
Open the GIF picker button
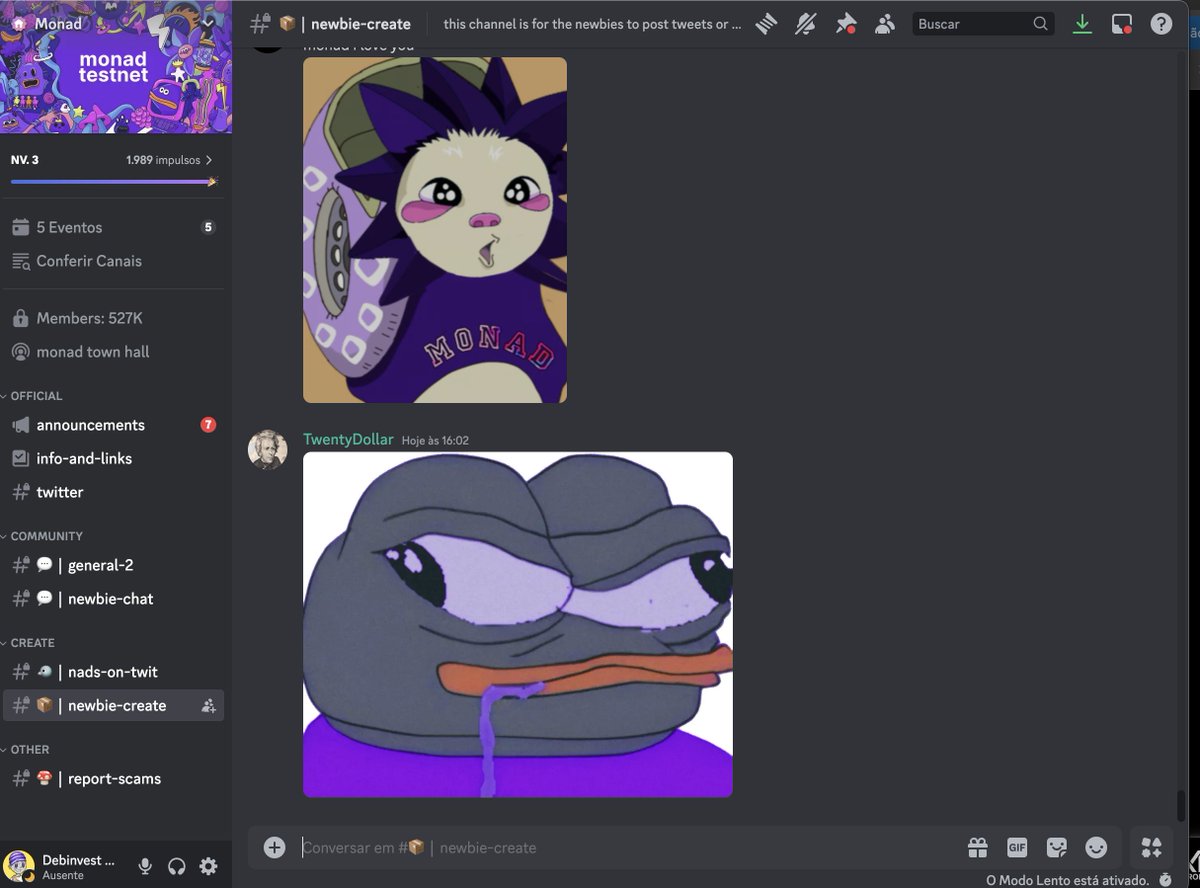pyautogui.click(x=1017, y=847)
